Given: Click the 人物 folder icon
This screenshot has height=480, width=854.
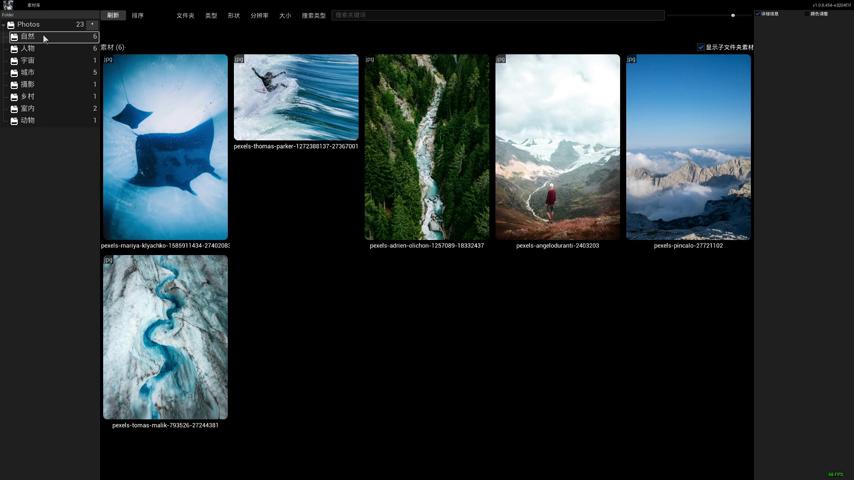Looking at the screenshot, I should pyautogui.click(x=14, y=49).
